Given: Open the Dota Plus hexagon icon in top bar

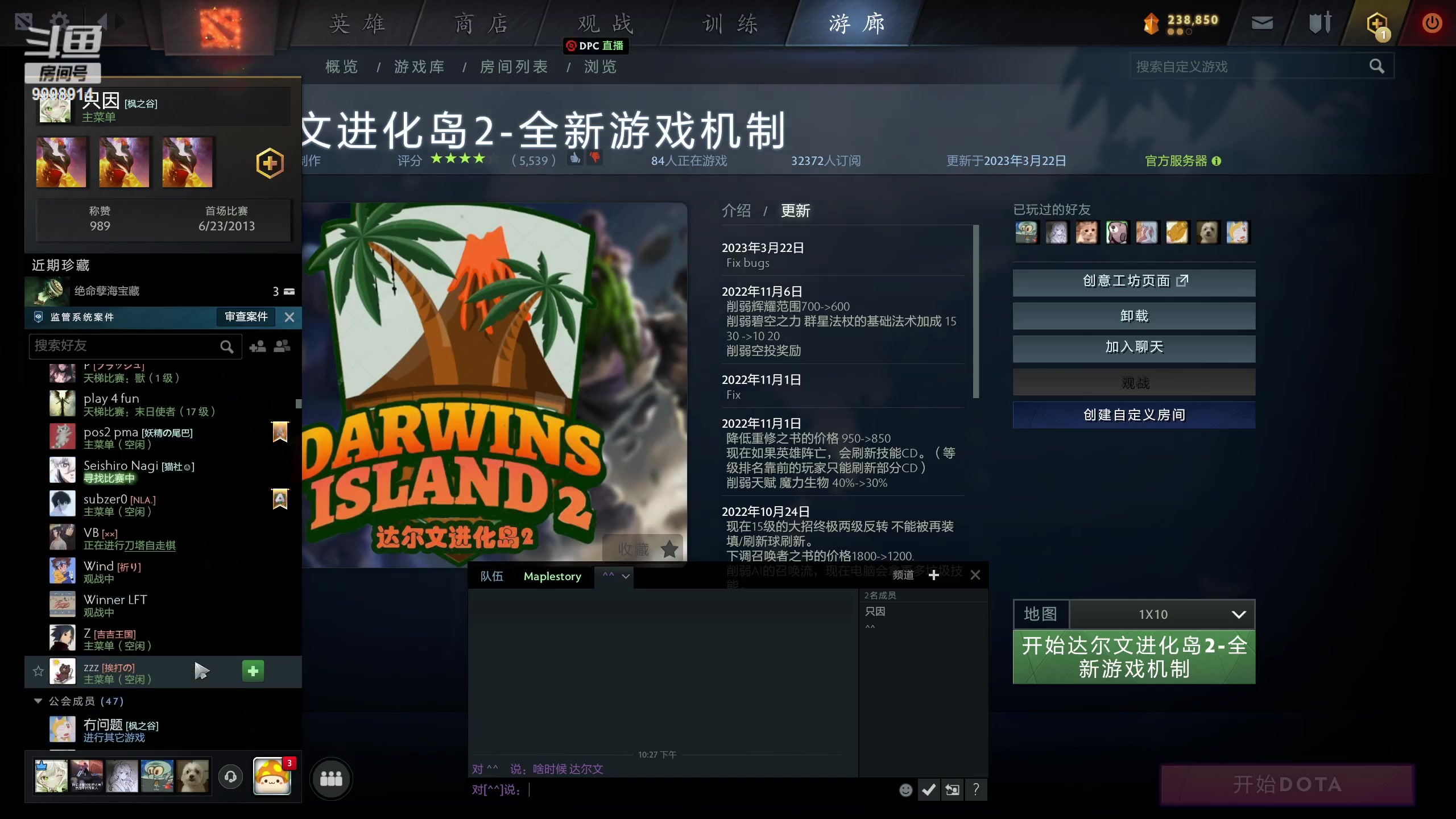Looking at the screenshot, I should click(1378, 25).
